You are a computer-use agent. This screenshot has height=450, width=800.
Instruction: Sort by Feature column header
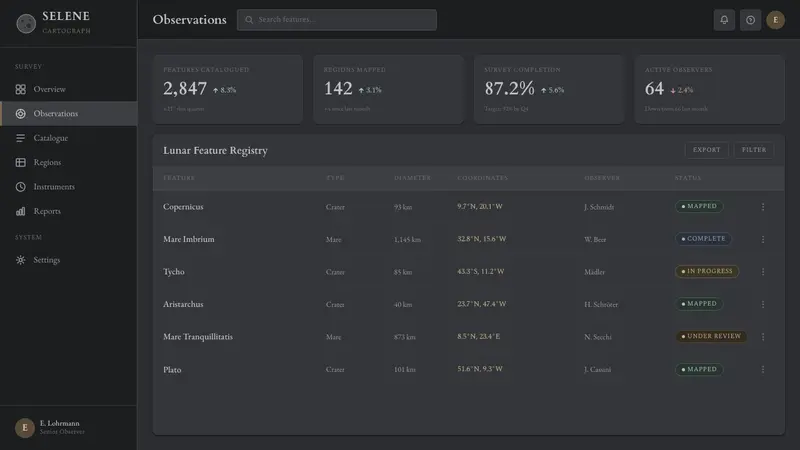[x=179, y=178]
